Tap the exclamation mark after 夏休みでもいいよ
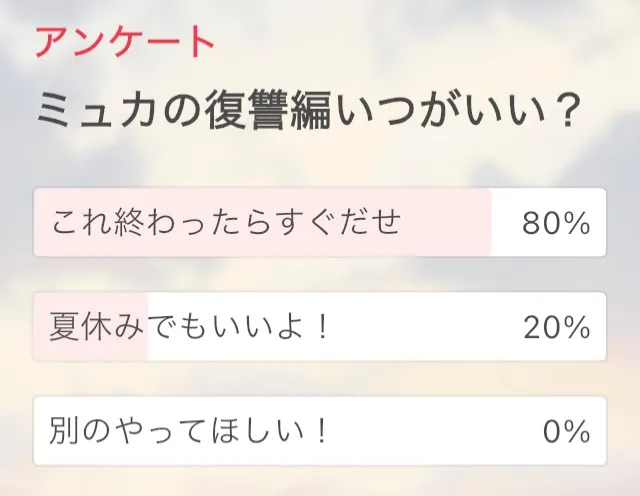The width and height of the screenshot is (640, 496). click(x=321, y=327)
